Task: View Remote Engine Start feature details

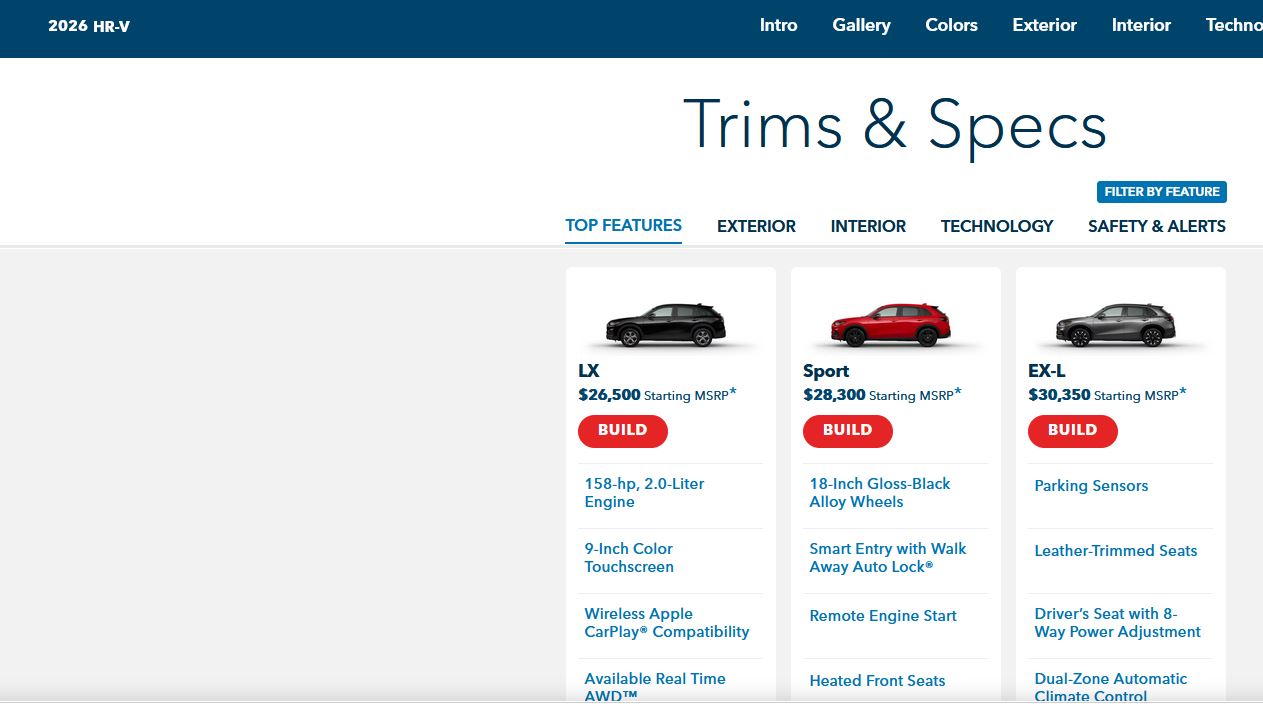Action: (x=883, y=616)
